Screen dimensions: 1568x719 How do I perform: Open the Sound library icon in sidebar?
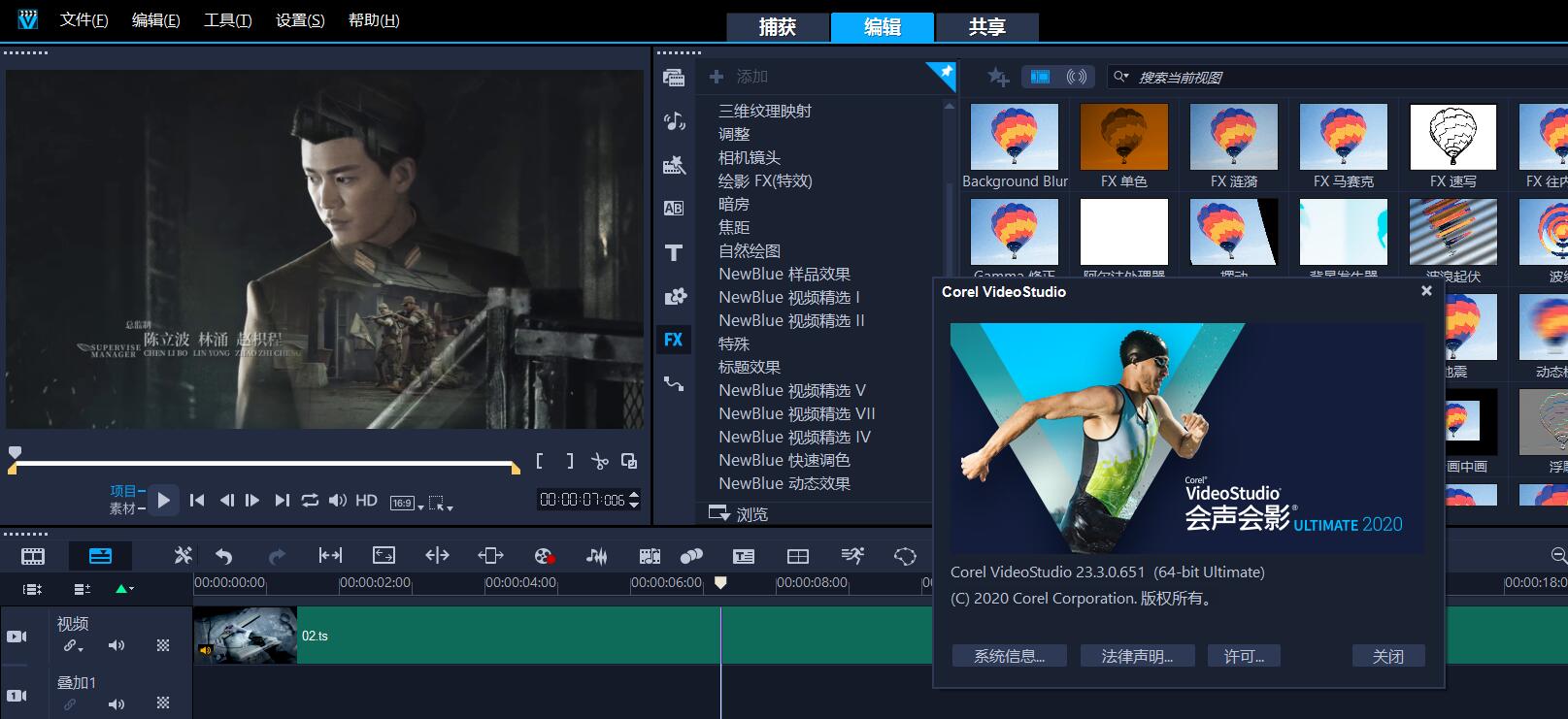click(674, 120)
